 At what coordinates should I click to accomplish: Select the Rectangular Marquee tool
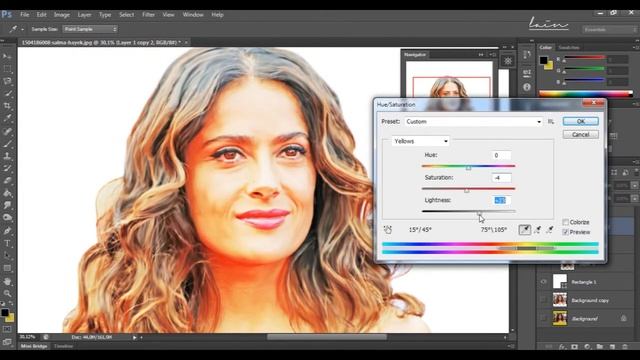pyautogui.click(x=7, y=69)
